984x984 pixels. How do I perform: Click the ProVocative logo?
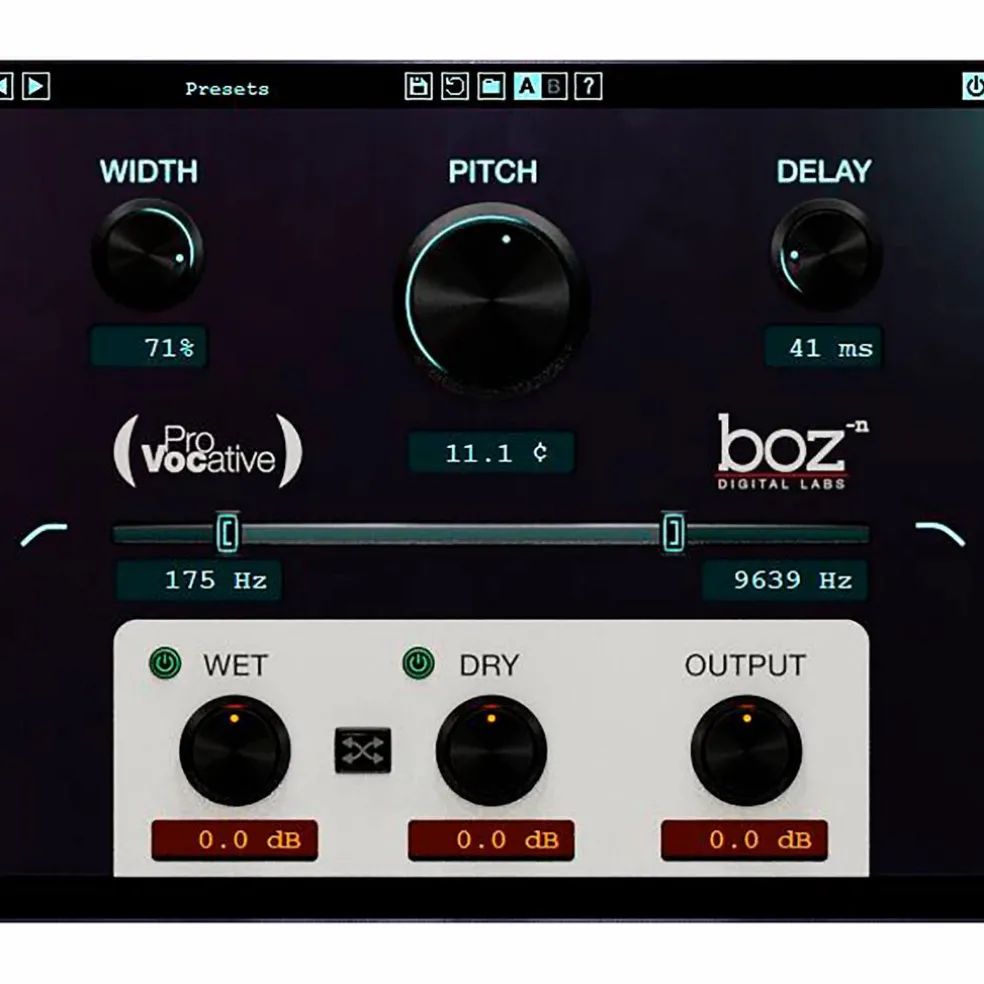(x=208, y=451)
